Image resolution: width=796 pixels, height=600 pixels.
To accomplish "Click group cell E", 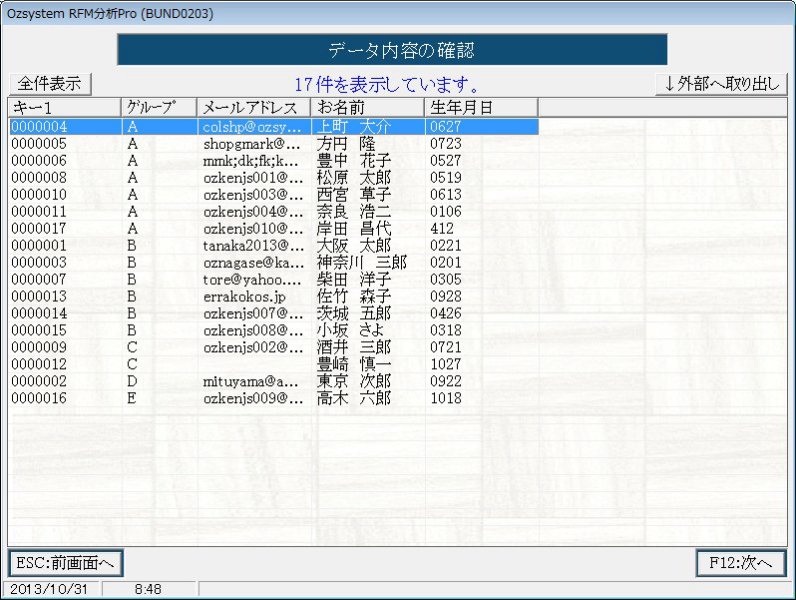I will click(131, 398).
